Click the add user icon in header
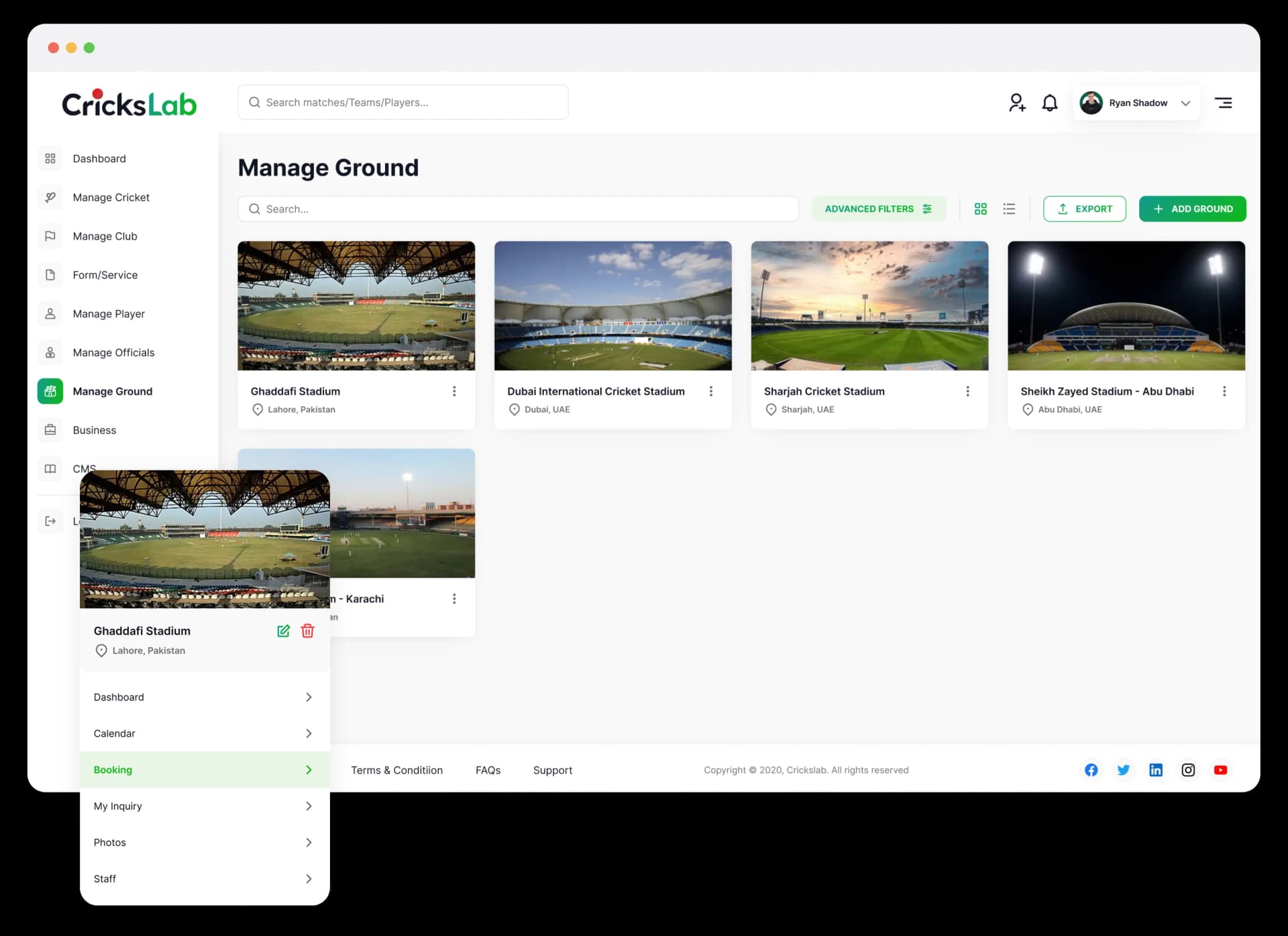Screen dimensions: 1288x936 pyautogui.click(x=1017, y=103)
